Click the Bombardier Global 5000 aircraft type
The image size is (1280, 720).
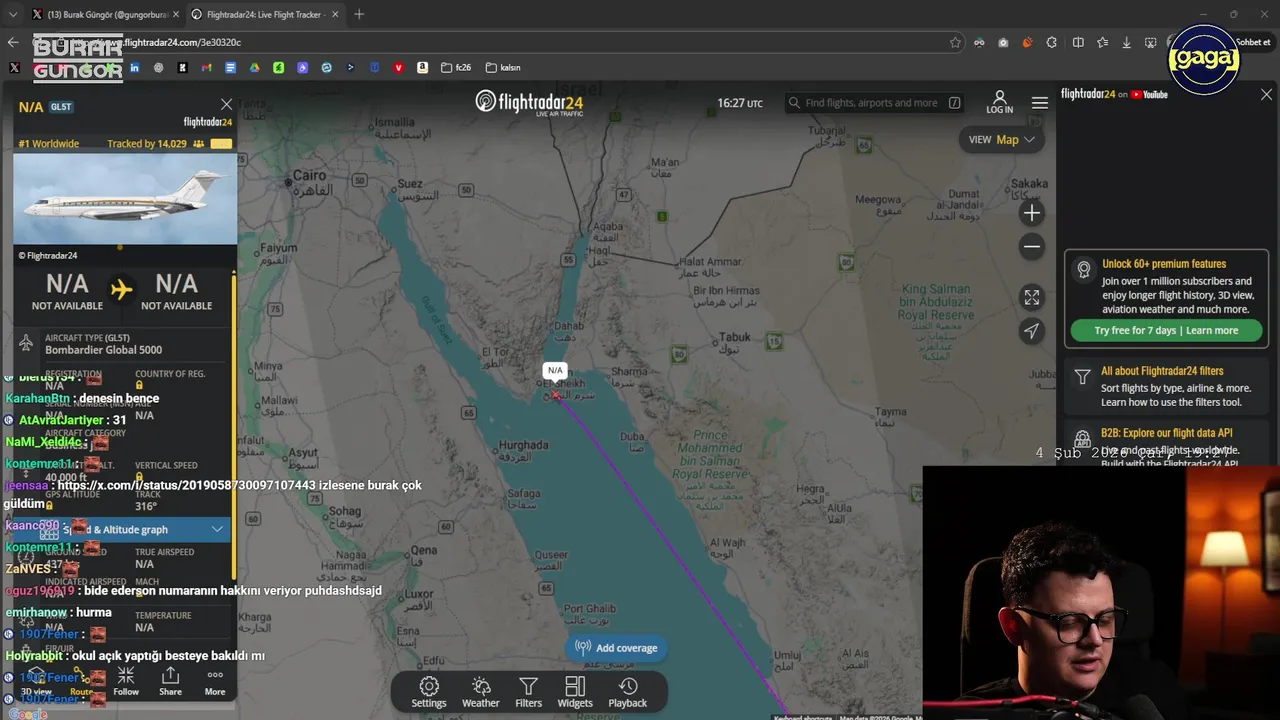point(103,350)
